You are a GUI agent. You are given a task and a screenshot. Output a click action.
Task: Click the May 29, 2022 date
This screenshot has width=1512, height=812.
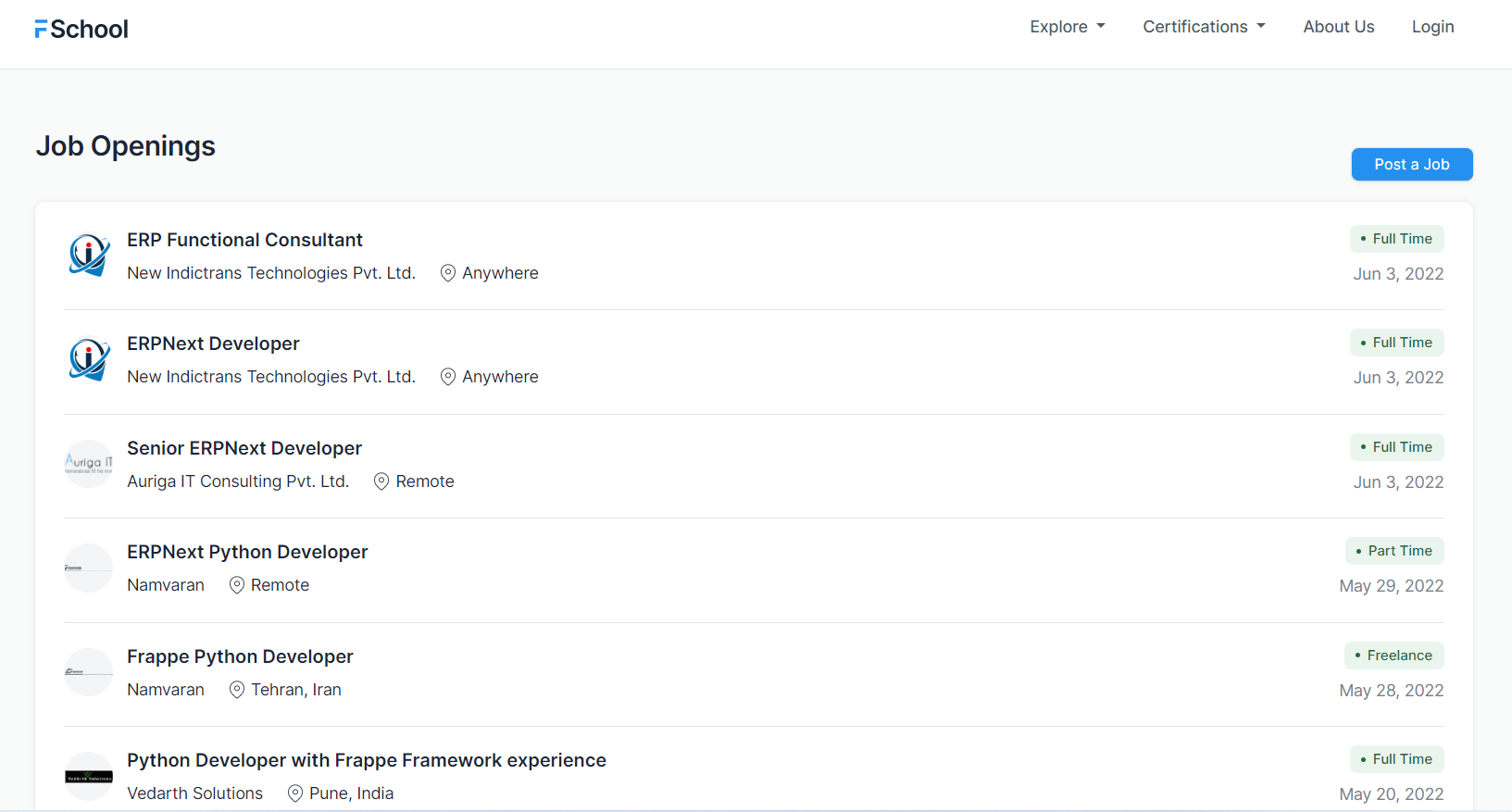tap(1392, 586)
